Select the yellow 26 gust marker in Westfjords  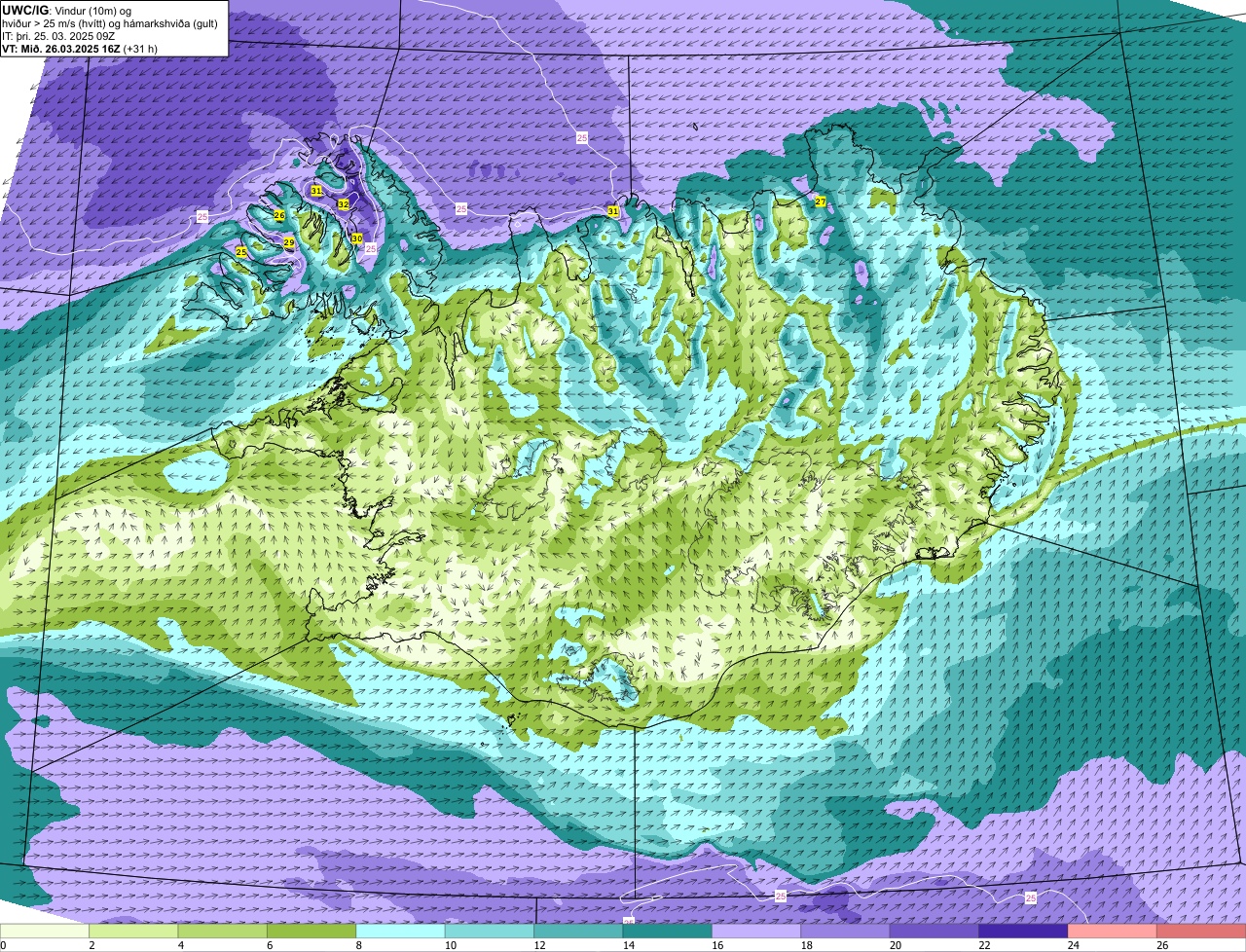(x=279, y=215)
